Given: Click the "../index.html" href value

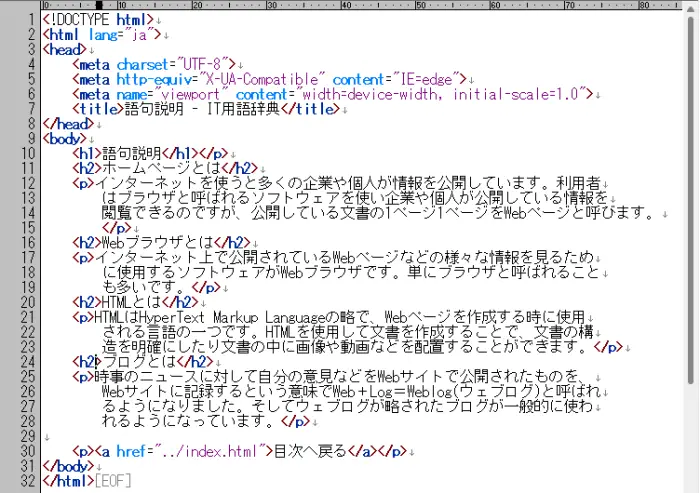Looking at the screenshot, I should tap(212, 450).
